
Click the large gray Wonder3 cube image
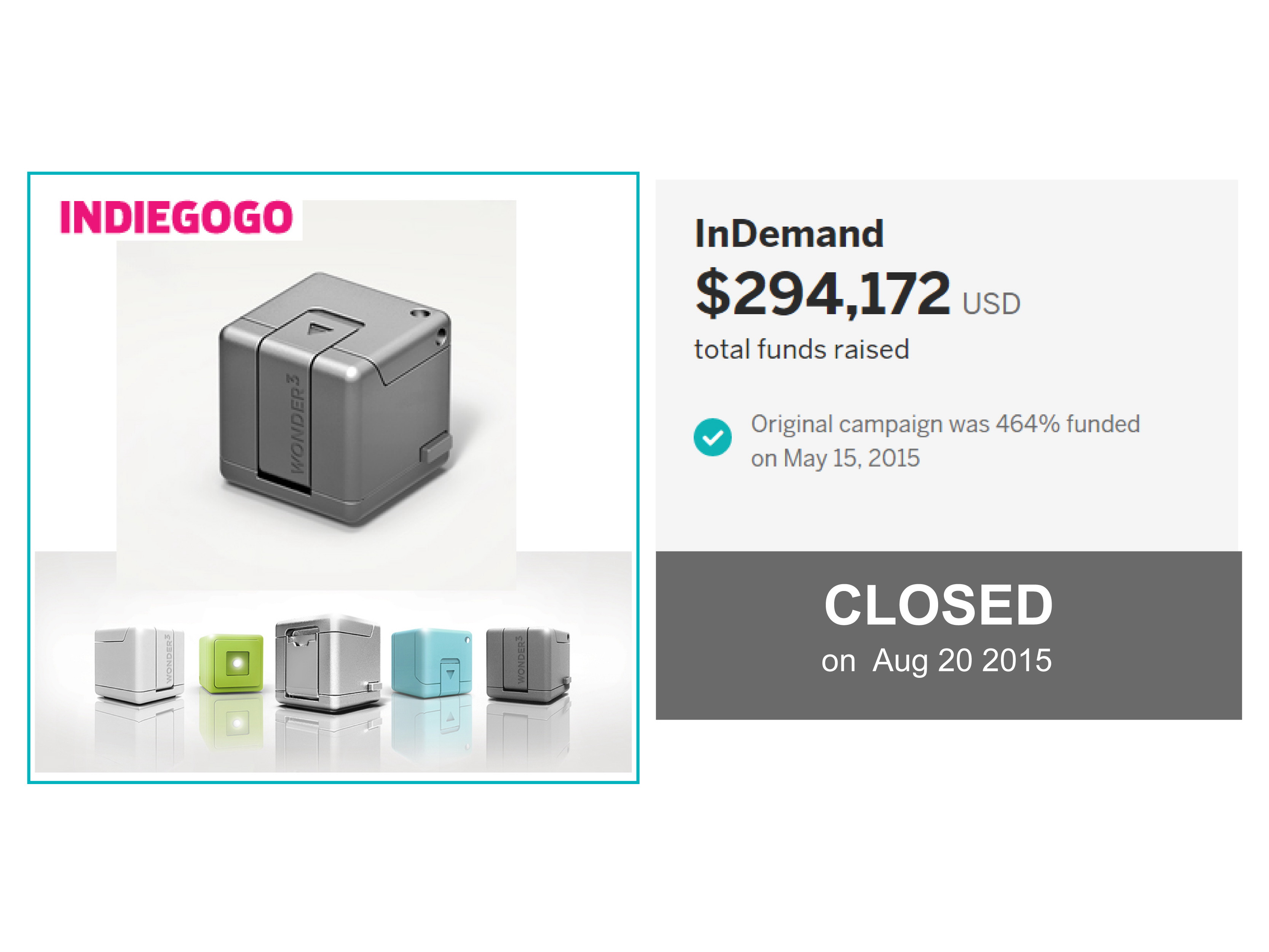pyautogui.click(x=335, y=399)
